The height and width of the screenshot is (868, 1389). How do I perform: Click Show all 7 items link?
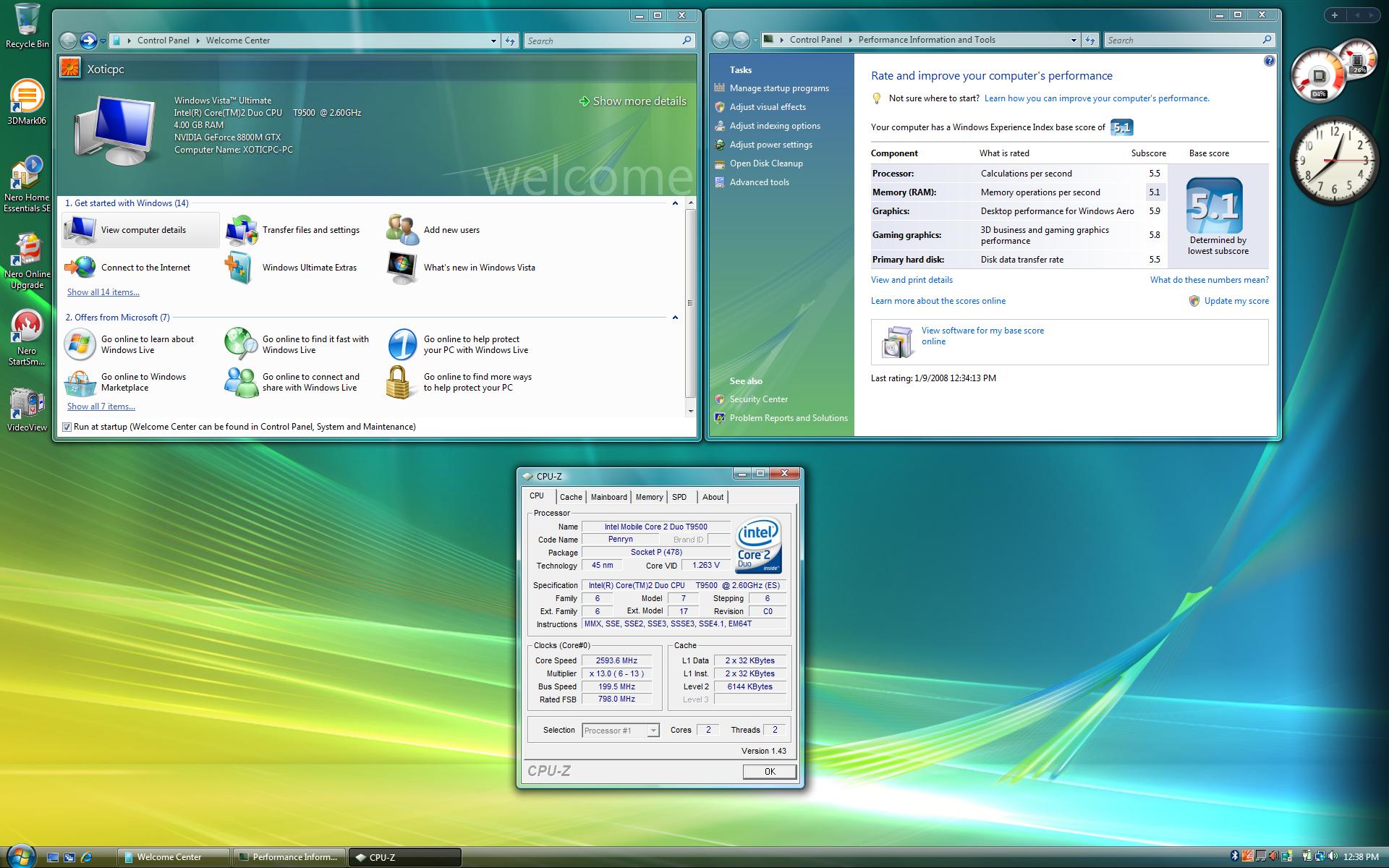point(101,407)
